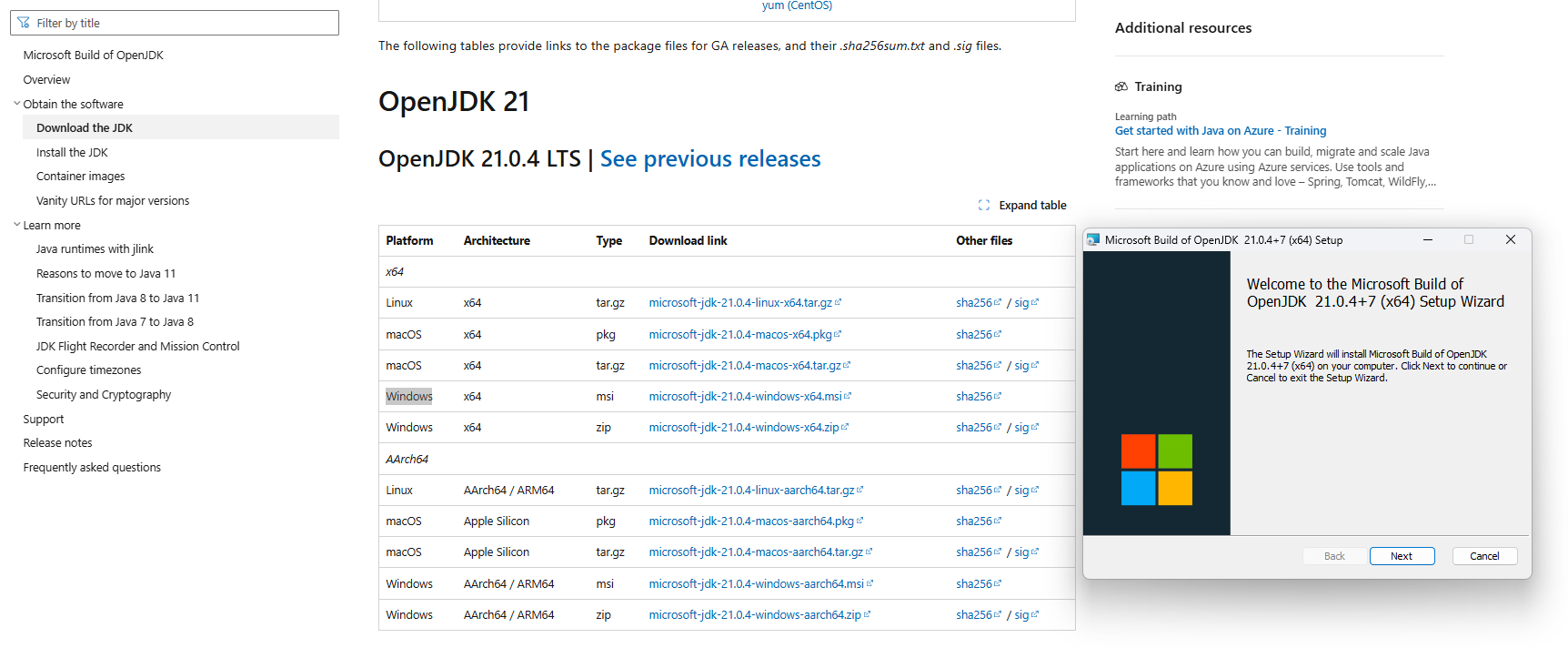This screenshot has height=648, width=1568.
Task: Open Microsoft Build of OpenJDK in sidebar
Action: [x=94, y=56]
